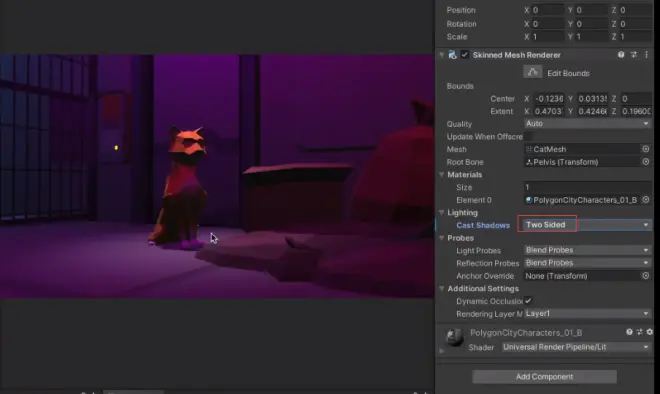Open object picker for Anchor Override

pos(646,276)
